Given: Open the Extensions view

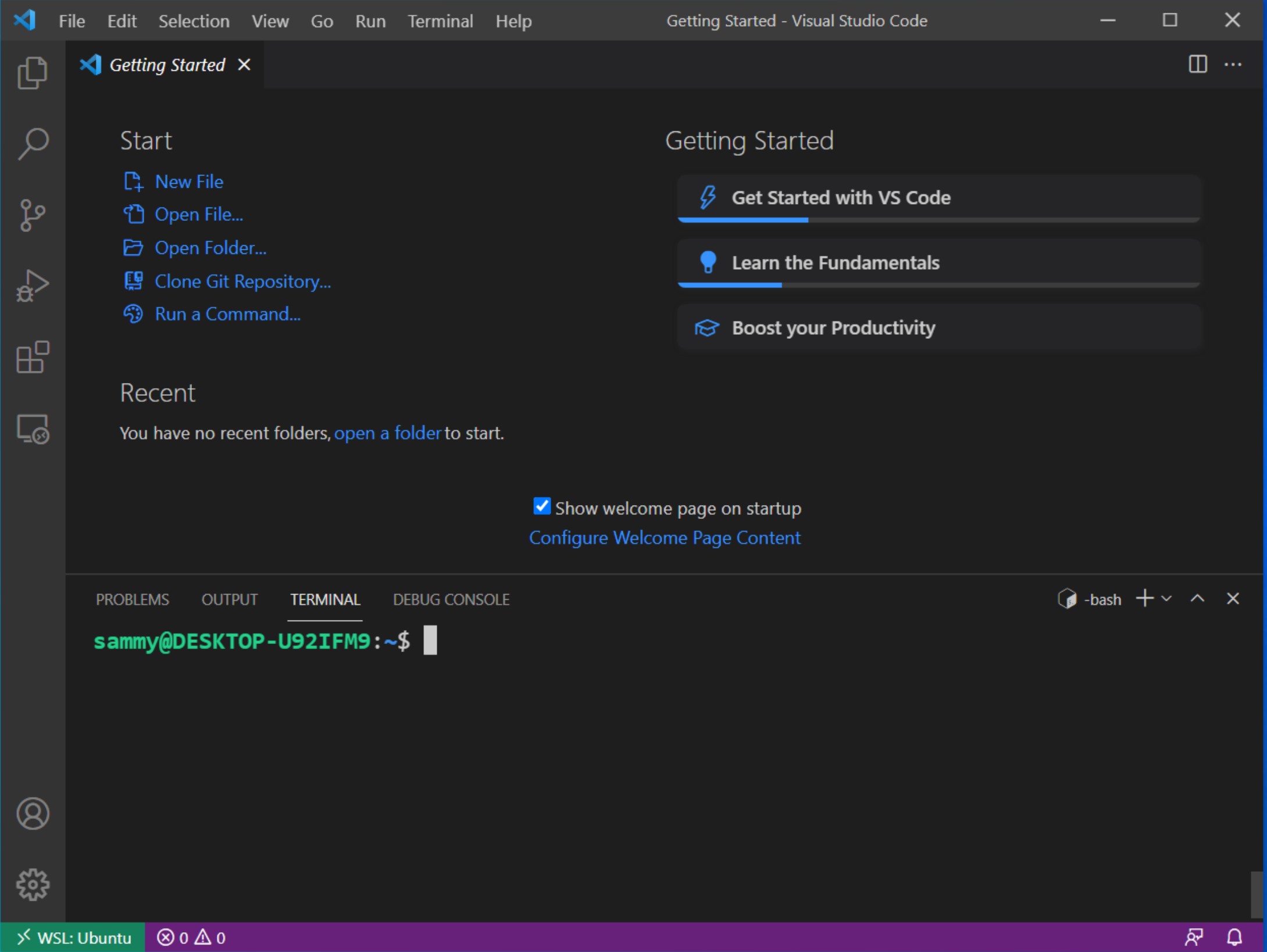Looking at the screenshot, I should (x=33, y=357).
